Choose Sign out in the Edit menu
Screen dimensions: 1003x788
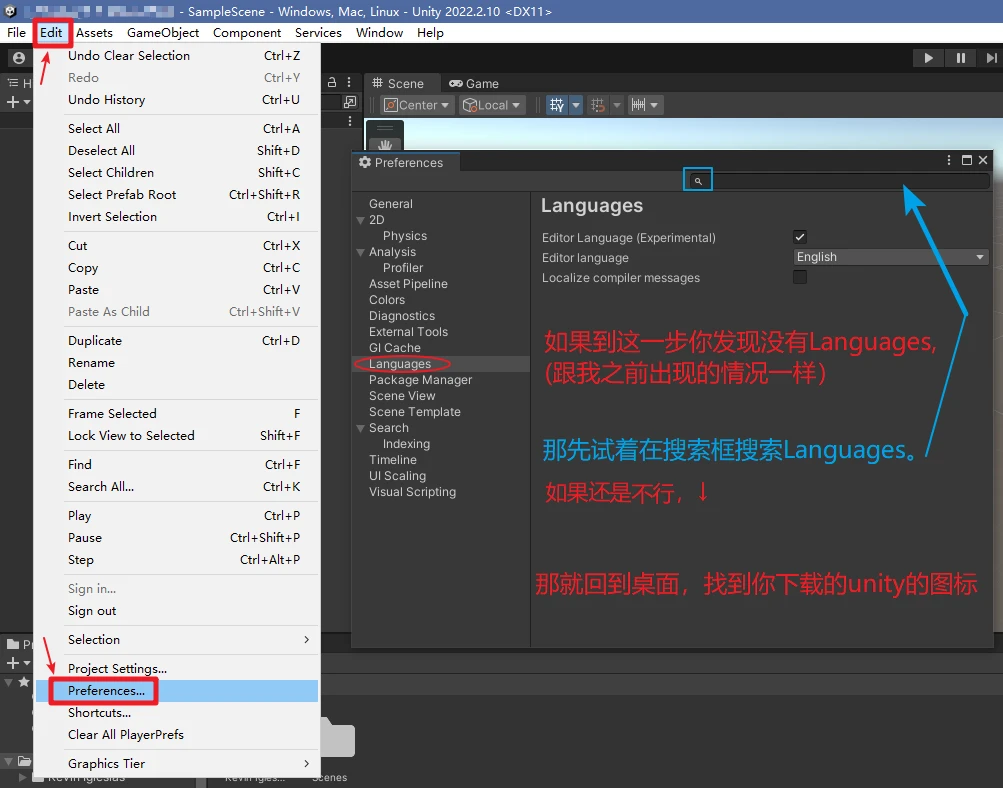177,611
